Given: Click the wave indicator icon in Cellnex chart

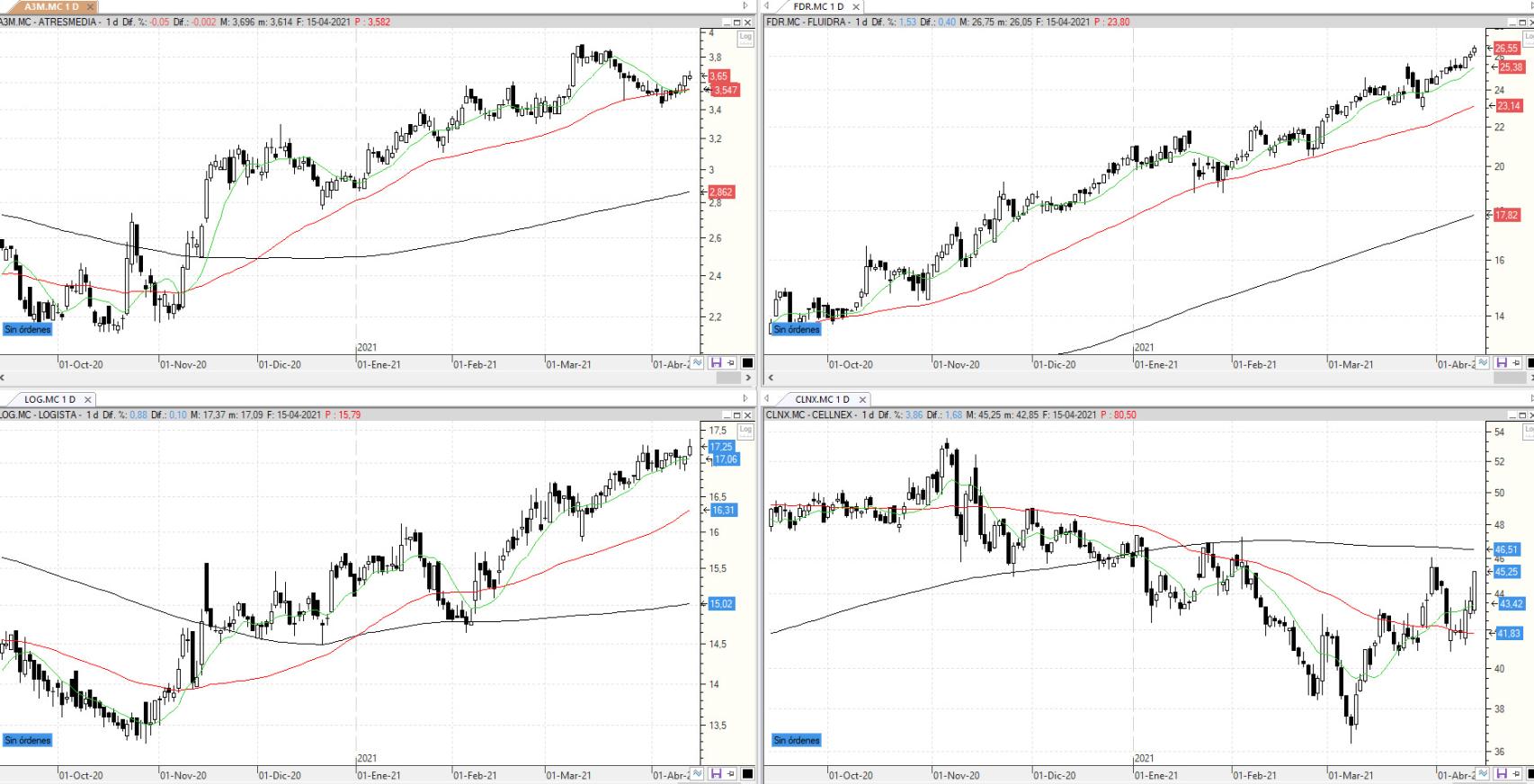Looking at the screenshot, I should point(1483,774).
